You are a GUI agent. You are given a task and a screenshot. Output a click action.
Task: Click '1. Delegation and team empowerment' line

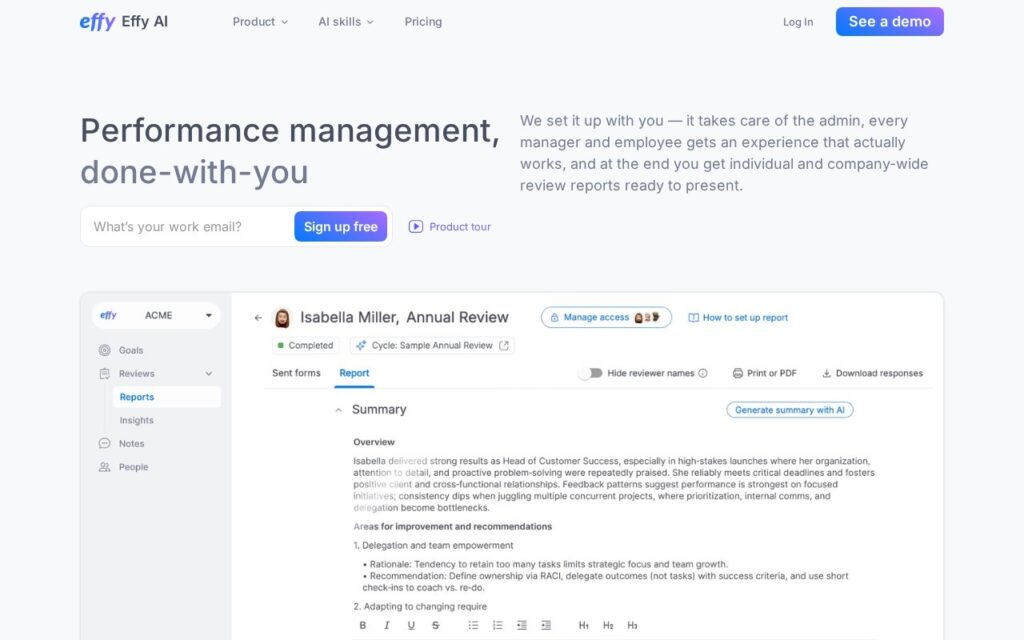[433, 545]
